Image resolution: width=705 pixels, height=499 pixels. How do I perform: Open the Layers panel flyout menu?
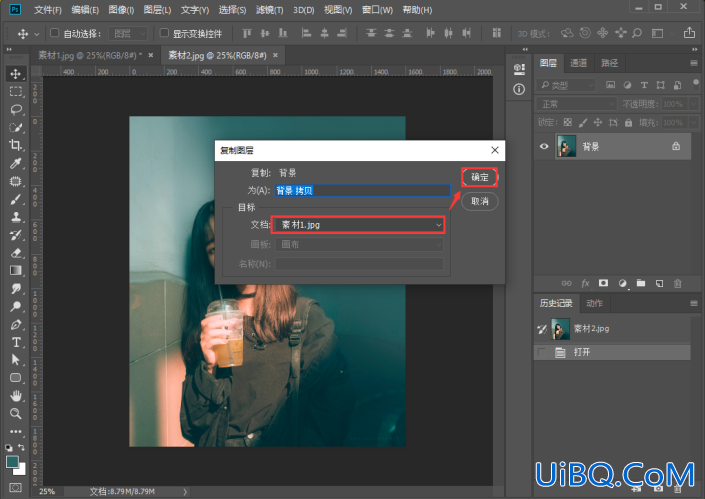coord(694,63)
